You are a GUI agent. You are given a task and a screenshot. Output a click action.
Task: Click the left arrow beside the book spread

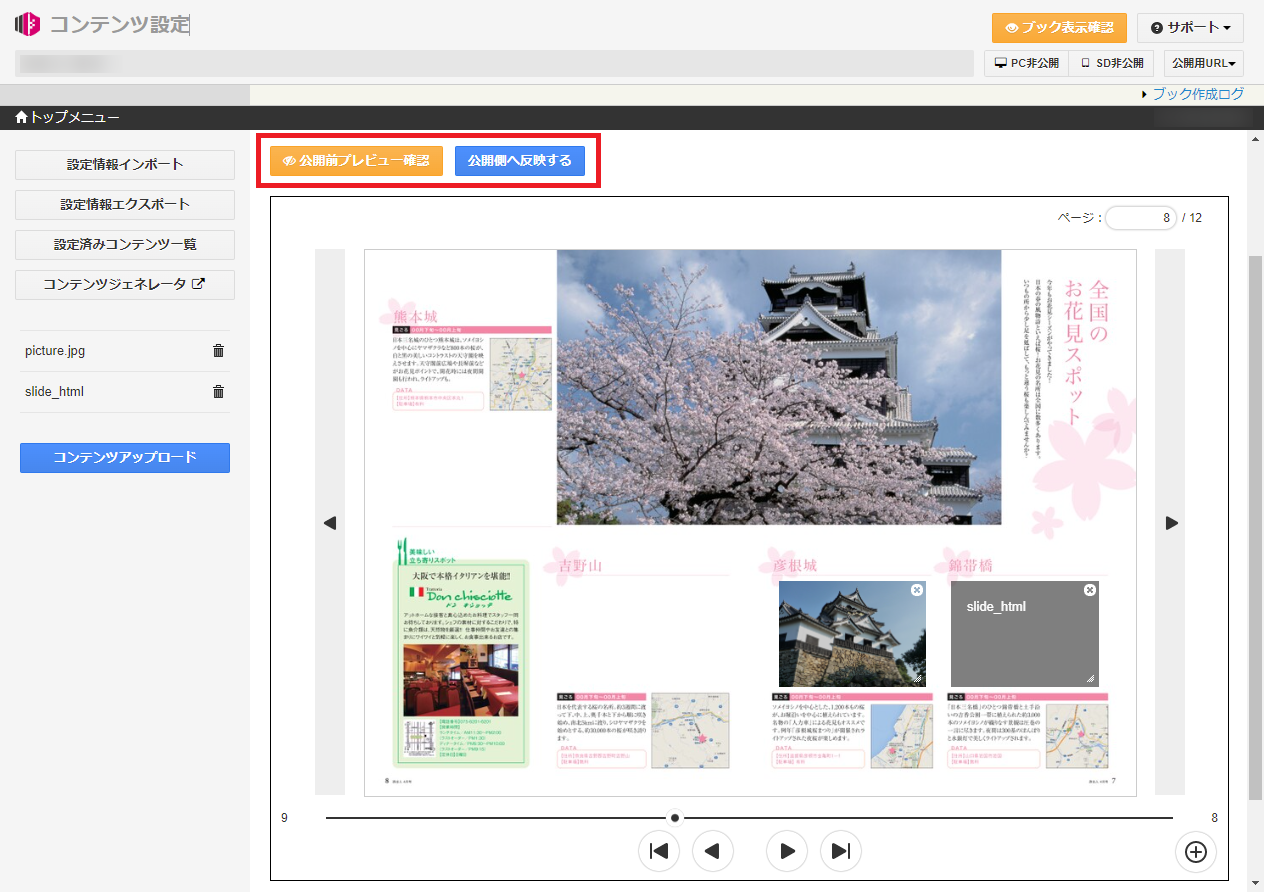click(x=330, y=523)
